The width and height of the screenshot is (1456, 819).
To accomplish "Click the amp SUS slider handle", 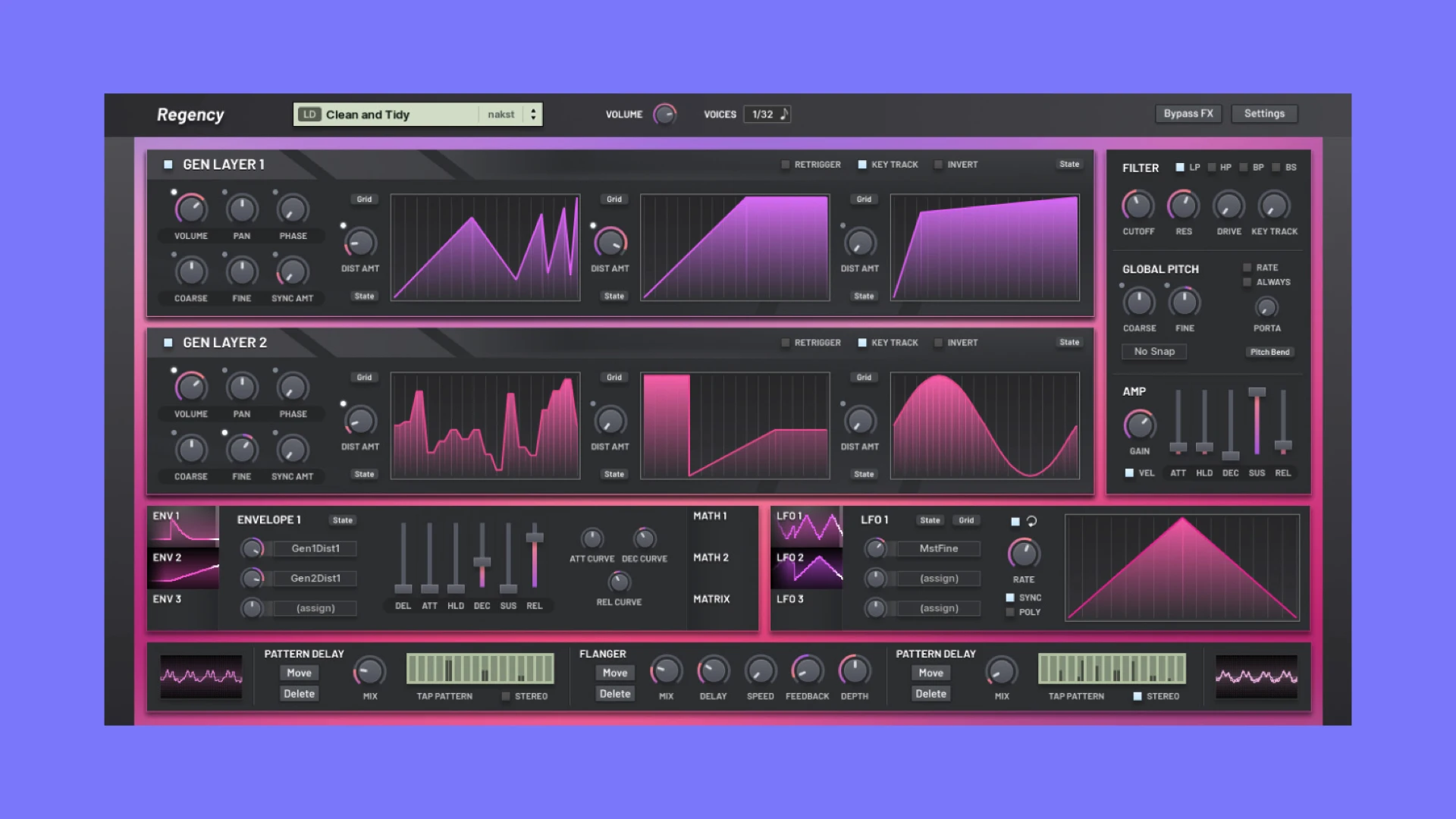I will 1257,392.
